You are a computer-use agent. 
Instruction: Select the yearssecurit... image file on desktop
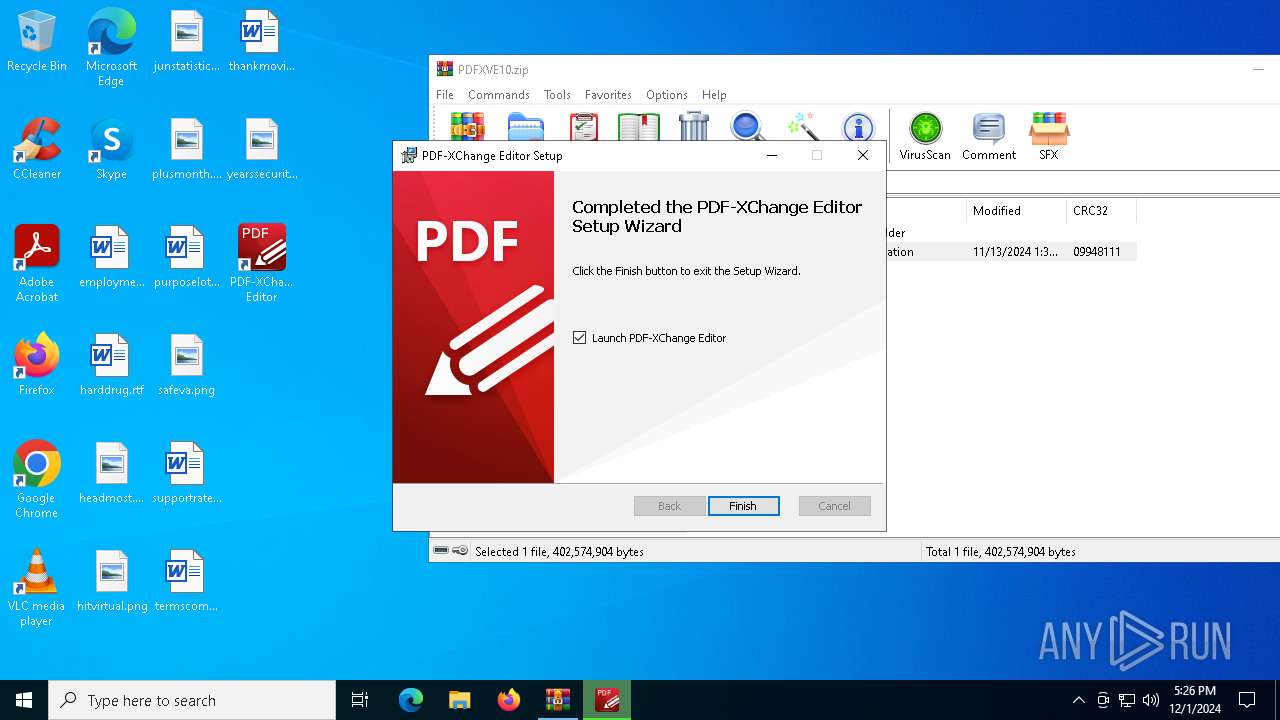(262, 149)
